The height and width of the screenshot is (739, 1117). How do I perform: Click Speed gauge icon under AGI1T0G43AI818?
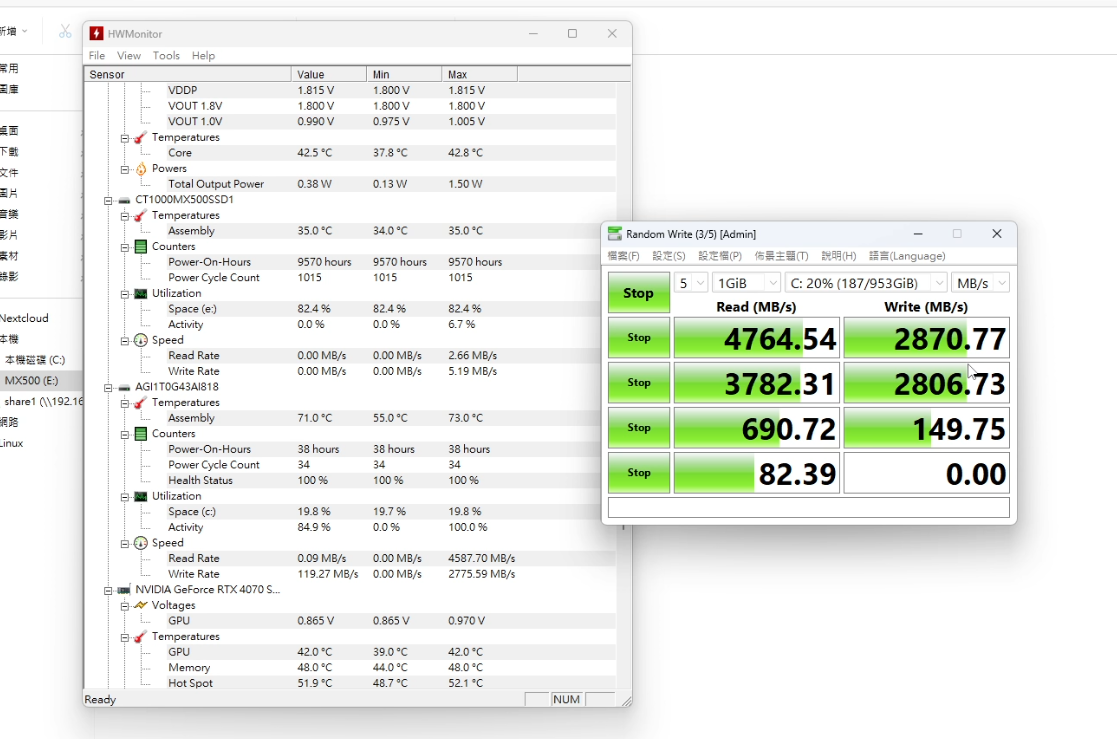click(140, 543)
